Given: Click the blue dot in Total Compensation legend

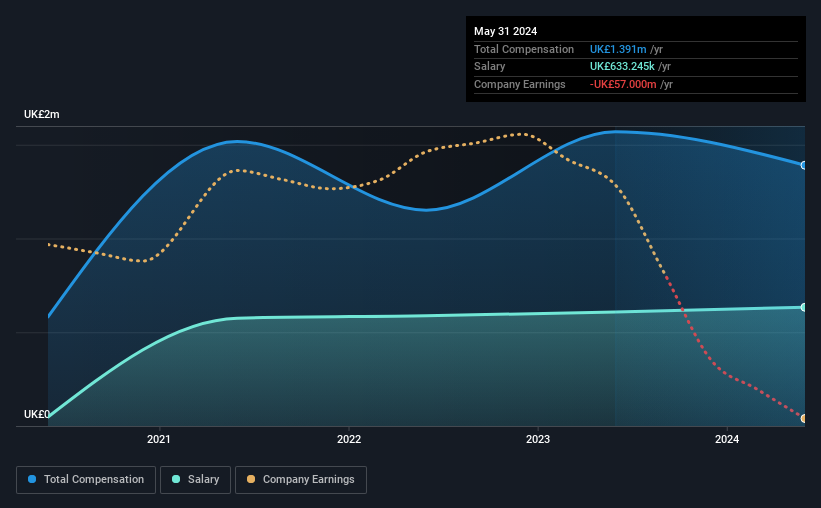Looking at the screenshot, I should 32,479.
